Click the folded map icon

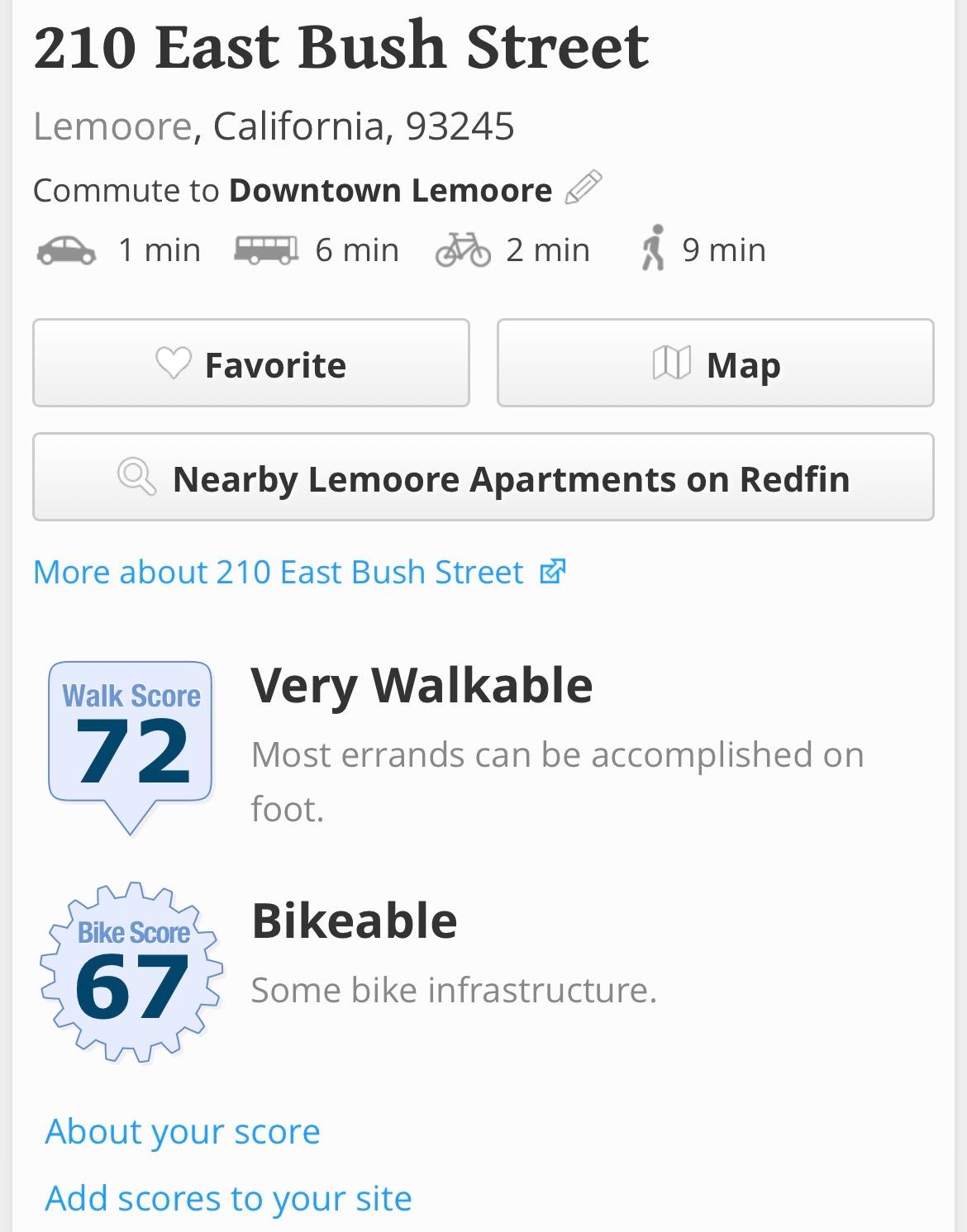click(x=671, y=364)
